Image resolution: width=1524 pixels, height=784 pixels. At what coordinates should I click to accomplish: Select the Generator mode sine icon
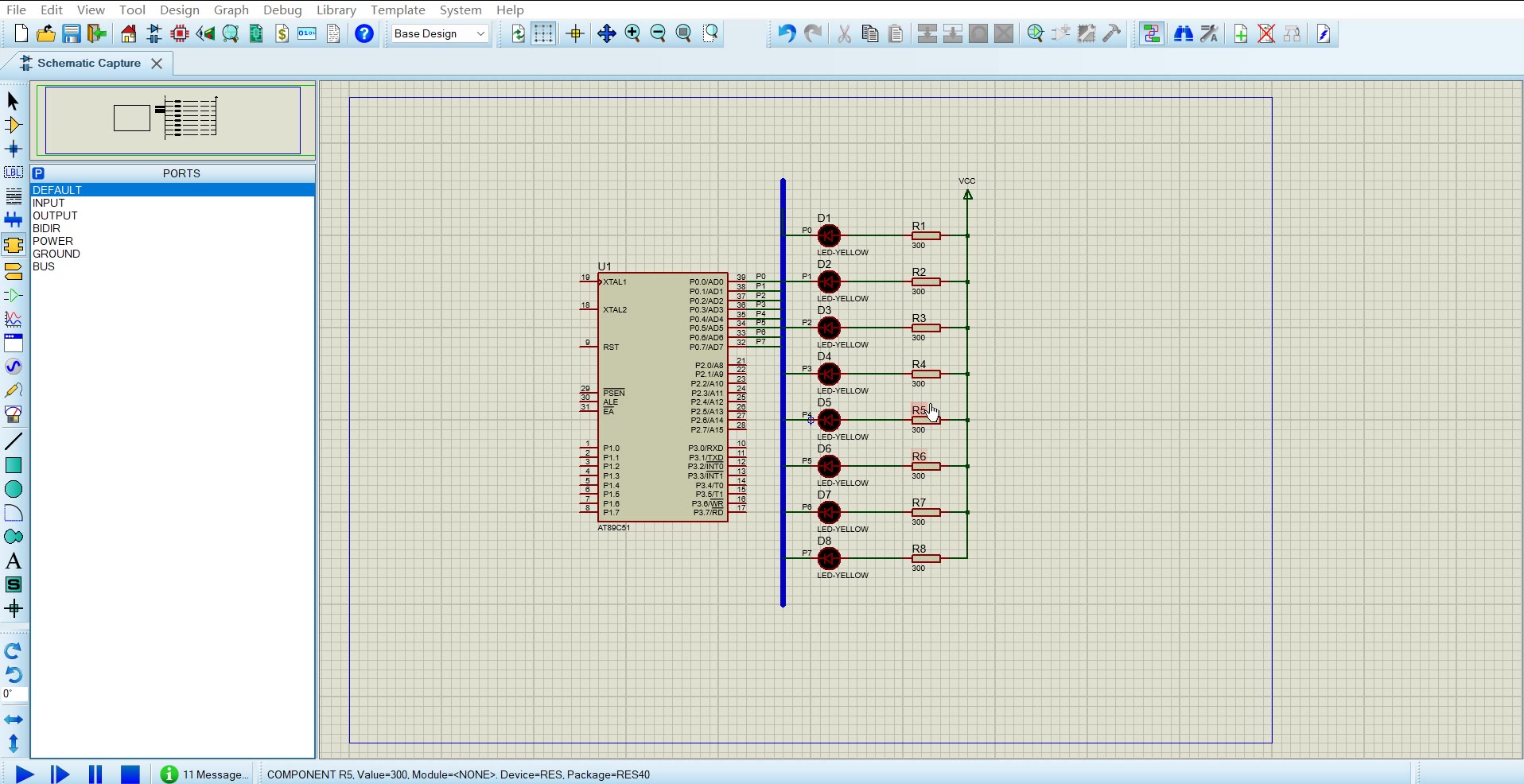tap(14, 367)
